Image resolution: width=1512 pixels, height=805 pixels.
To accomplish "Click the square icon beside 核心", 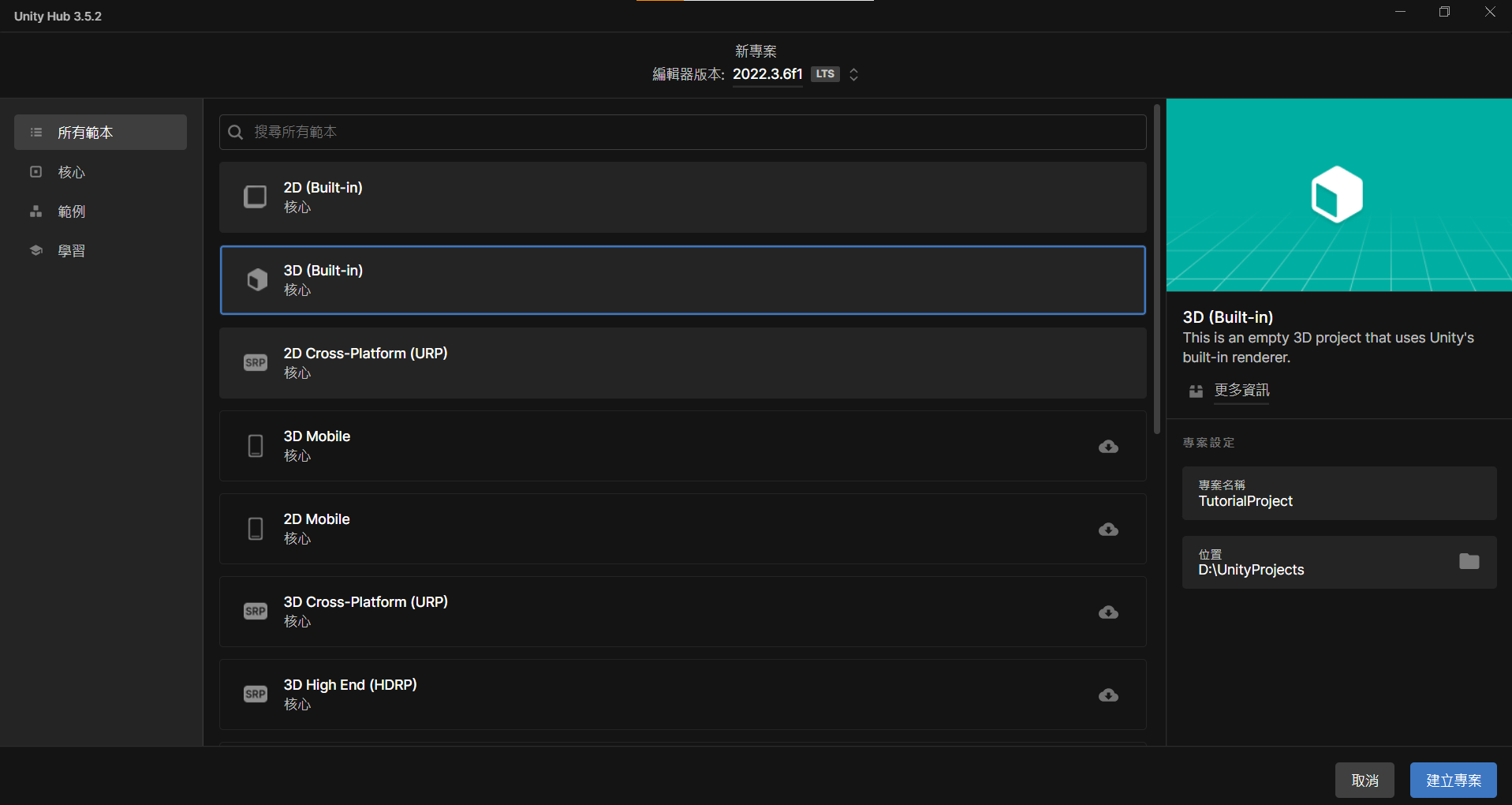I will (x=35, y=172).
